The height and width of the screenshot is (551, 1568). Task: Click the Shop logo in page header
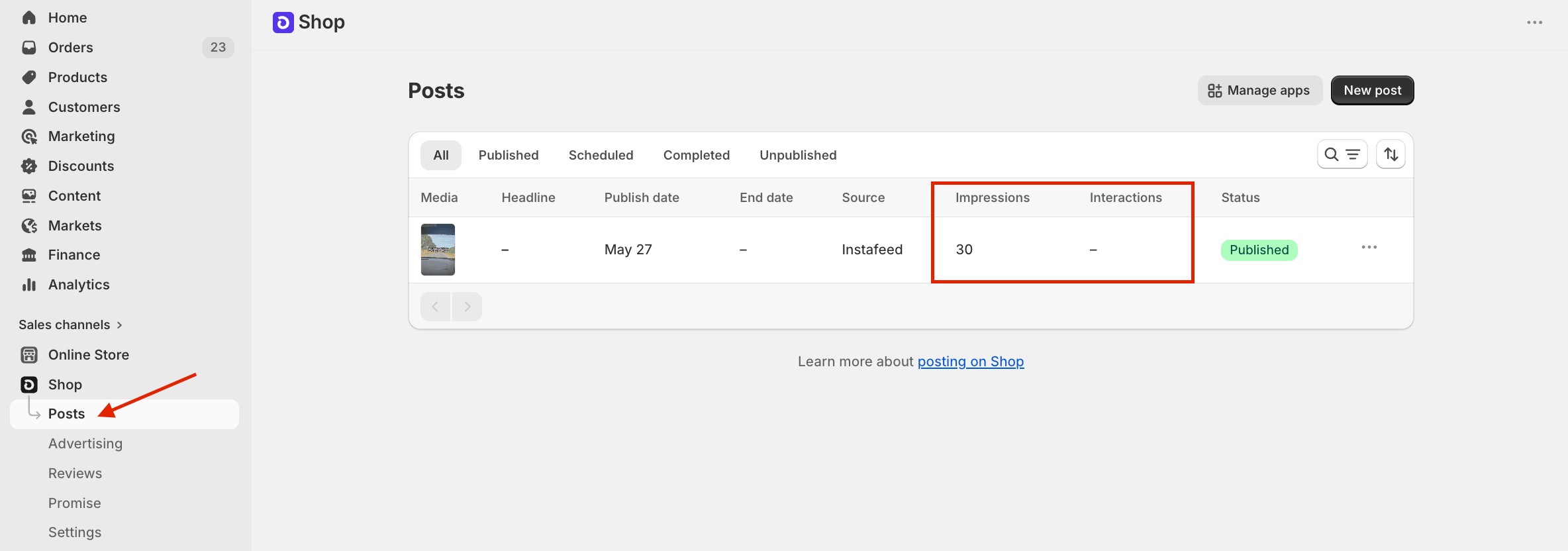click(x=283, y=23)
